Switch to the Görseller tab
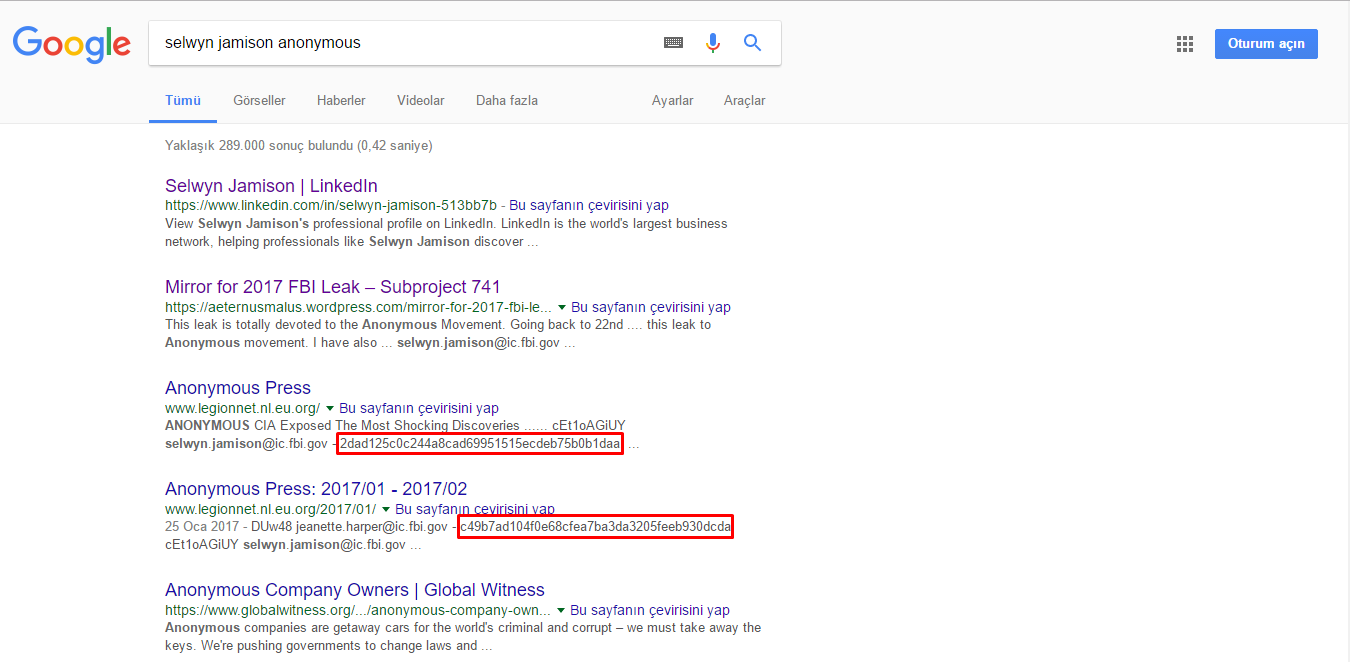1350x662 pixels. tap(259, 101)
